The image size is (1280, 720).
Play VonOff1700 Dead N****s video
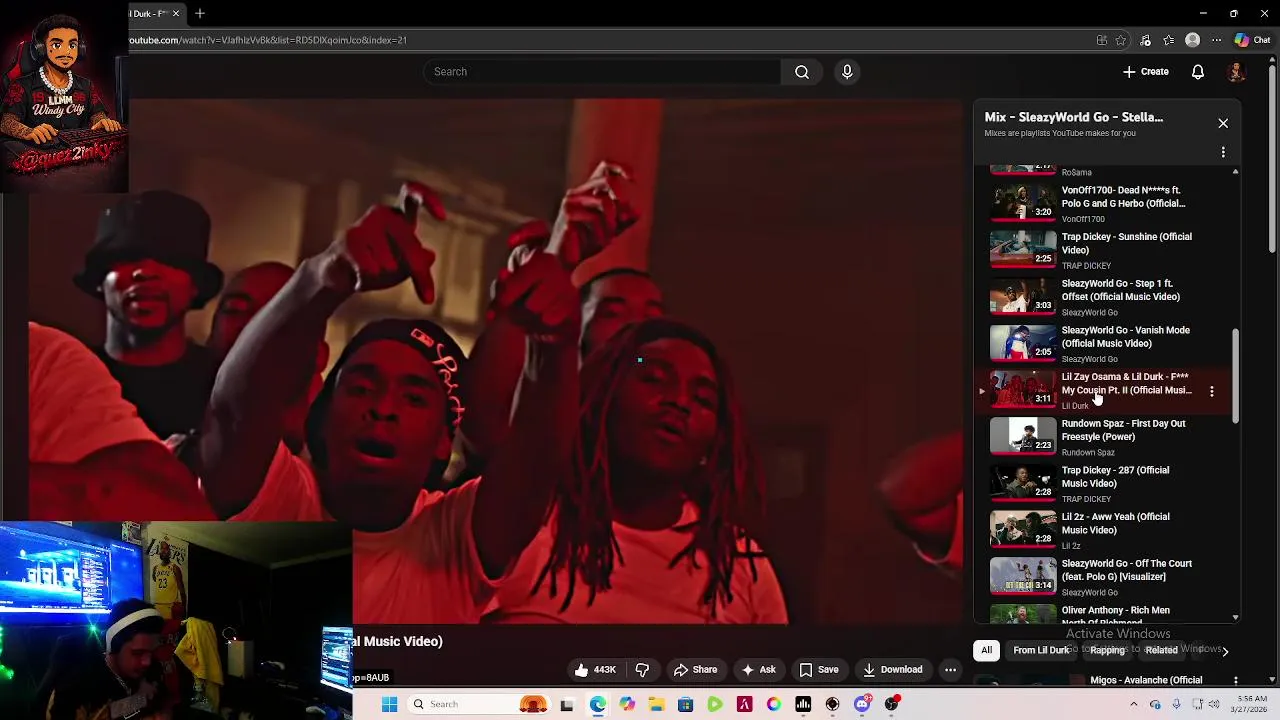pos(1023,203)
